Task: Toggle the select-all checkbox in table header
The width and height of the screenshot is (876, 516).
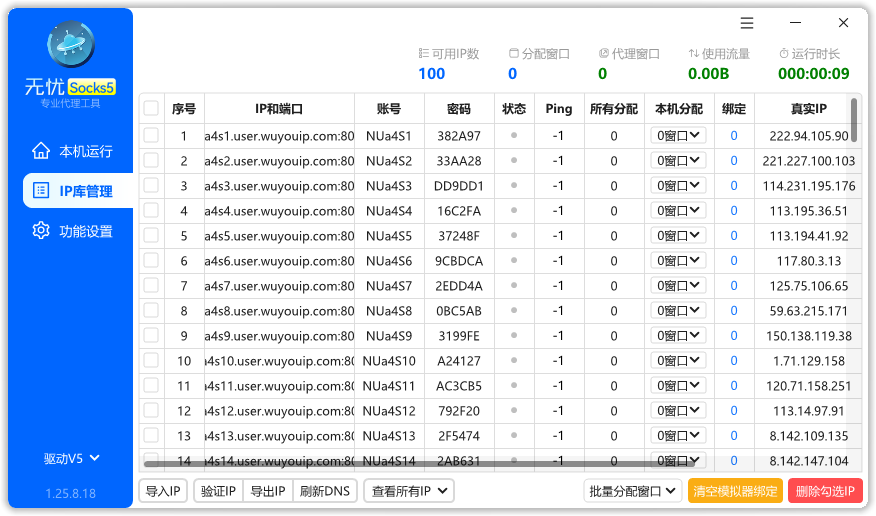Action: (151, 109)
